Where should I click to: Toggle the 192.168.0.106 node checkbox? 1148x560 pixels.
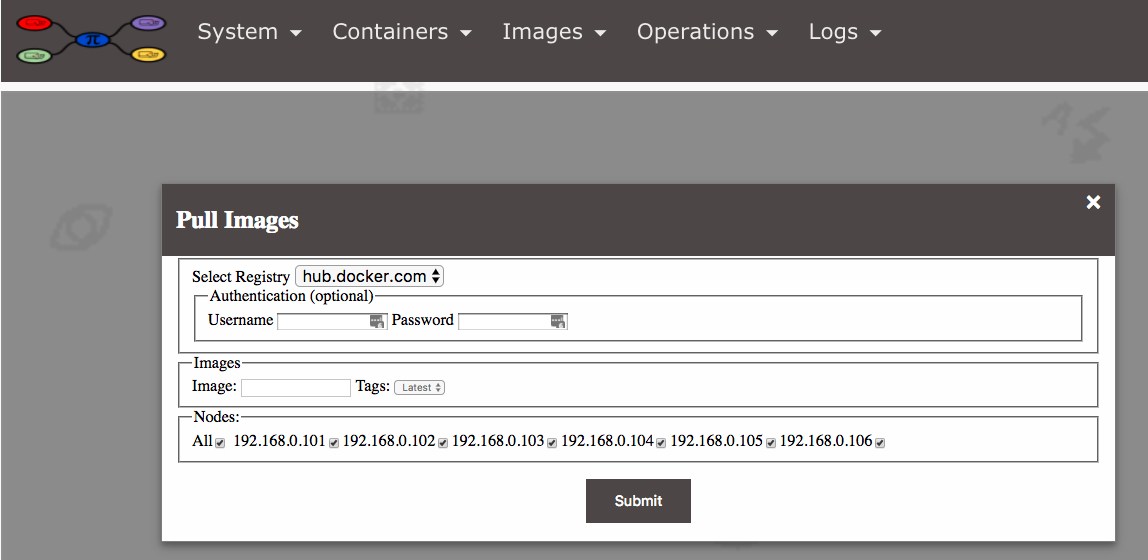pyautogui.click(x=880, y=443)
